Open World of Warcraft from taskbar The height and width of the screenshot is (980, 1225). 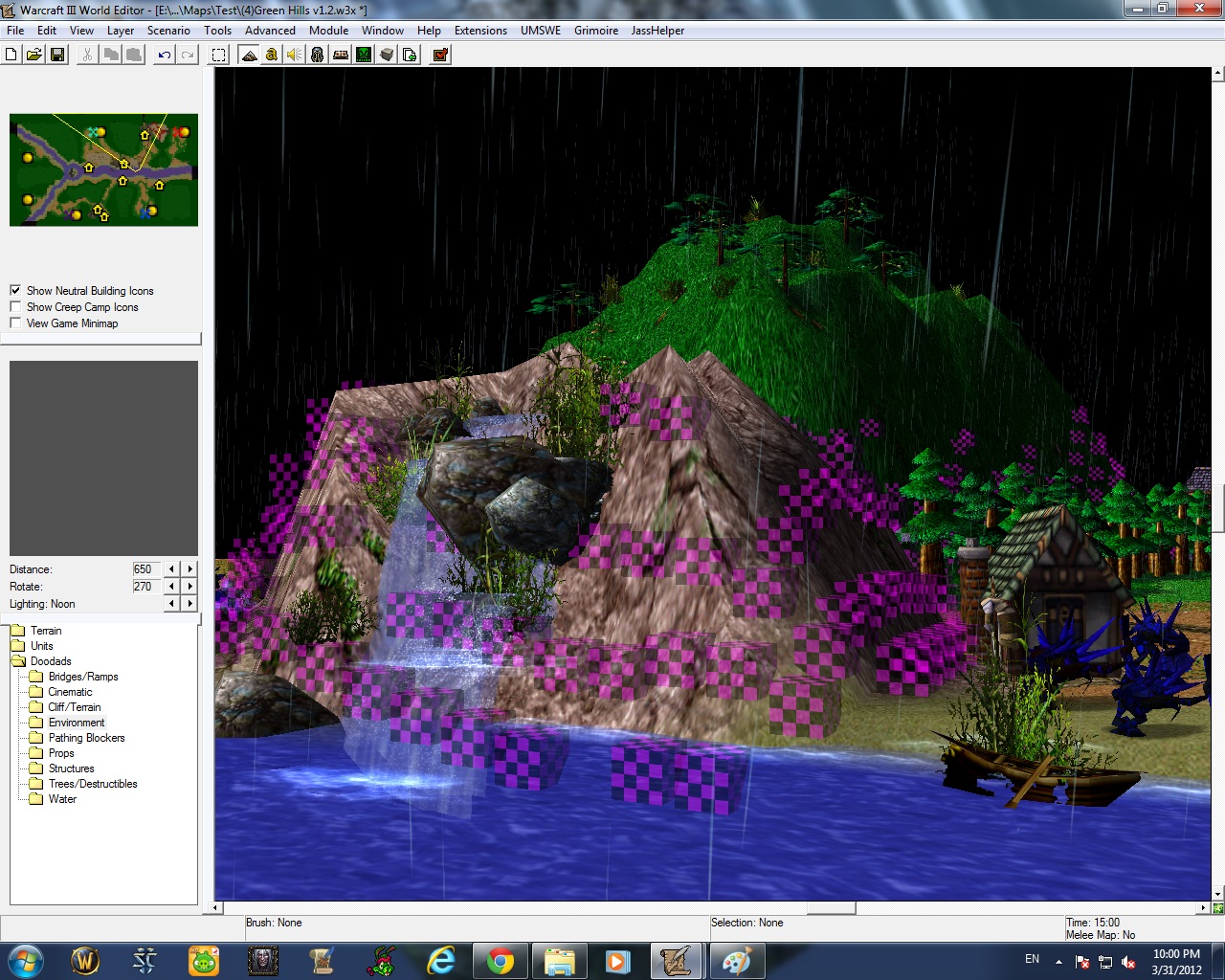click(x=85, y=961)
